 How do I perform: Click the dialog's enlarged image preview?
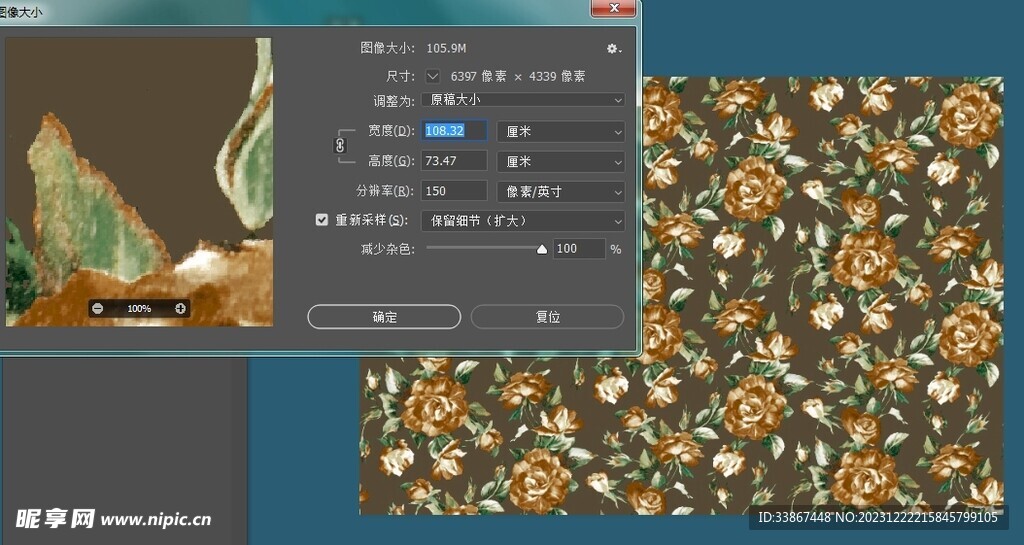click(139, 181)
